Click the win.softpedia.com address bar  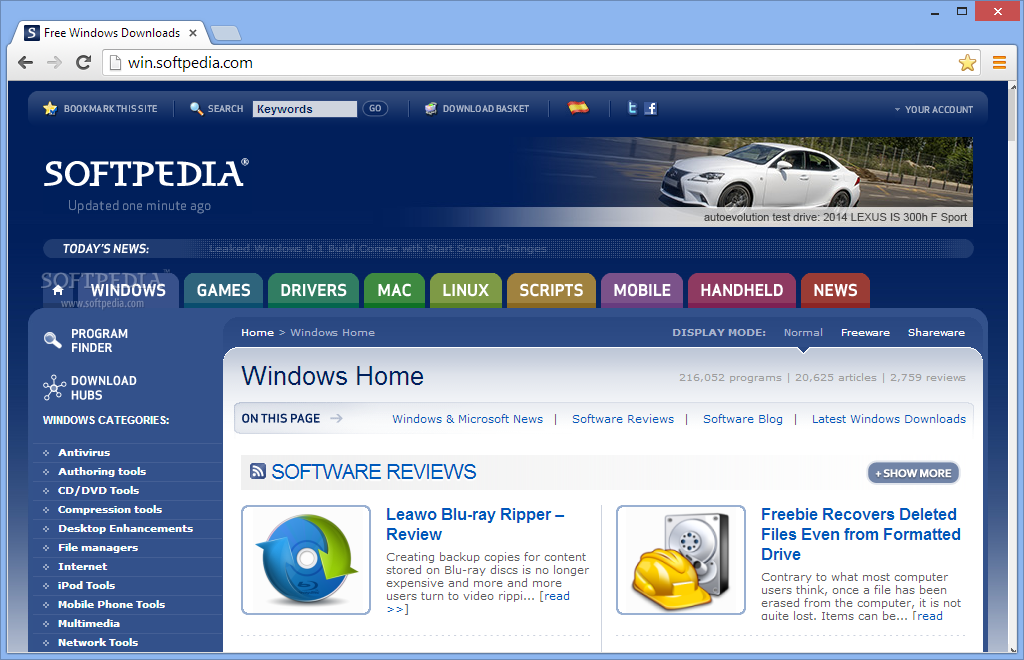(529, 63)
